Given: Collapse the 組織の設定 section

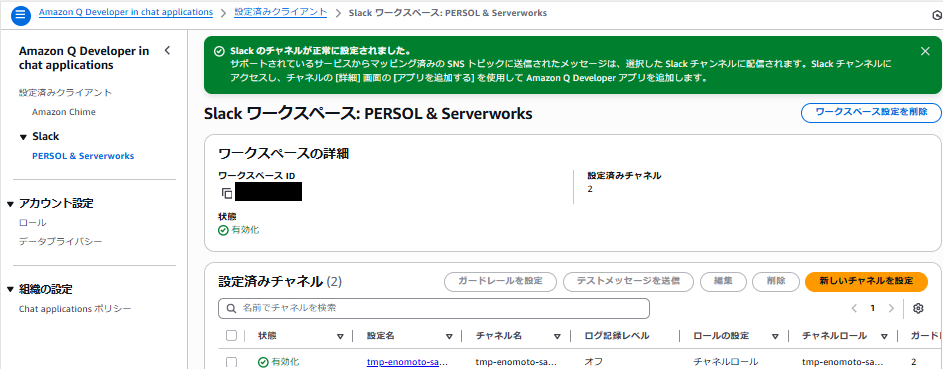Looking at the screenshot, I should pyautogui.click(x=10, y=290).
